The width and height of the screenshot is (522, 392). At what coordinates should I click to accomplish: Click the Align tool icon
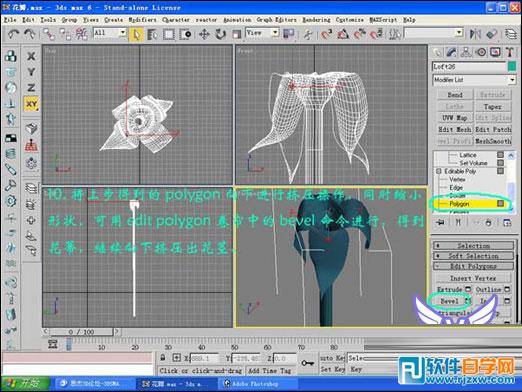492,34
